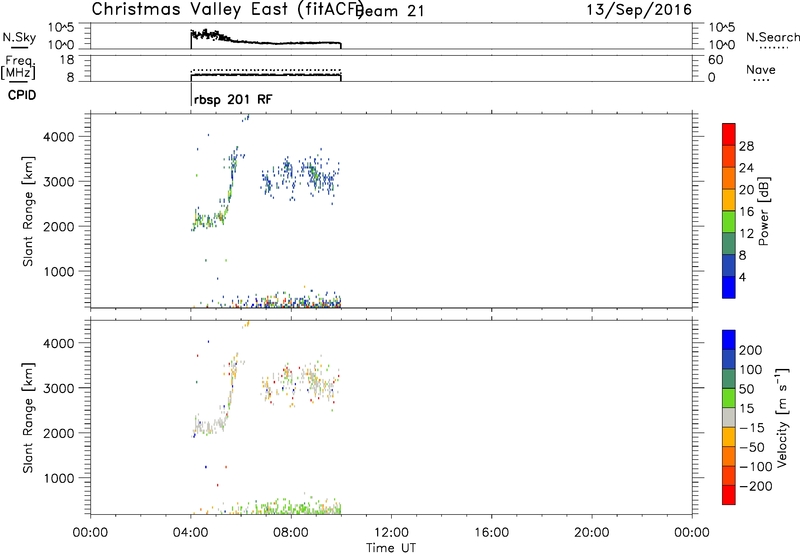
Task: Click the 'CPID' row label
Action: (x=22, y=95)
